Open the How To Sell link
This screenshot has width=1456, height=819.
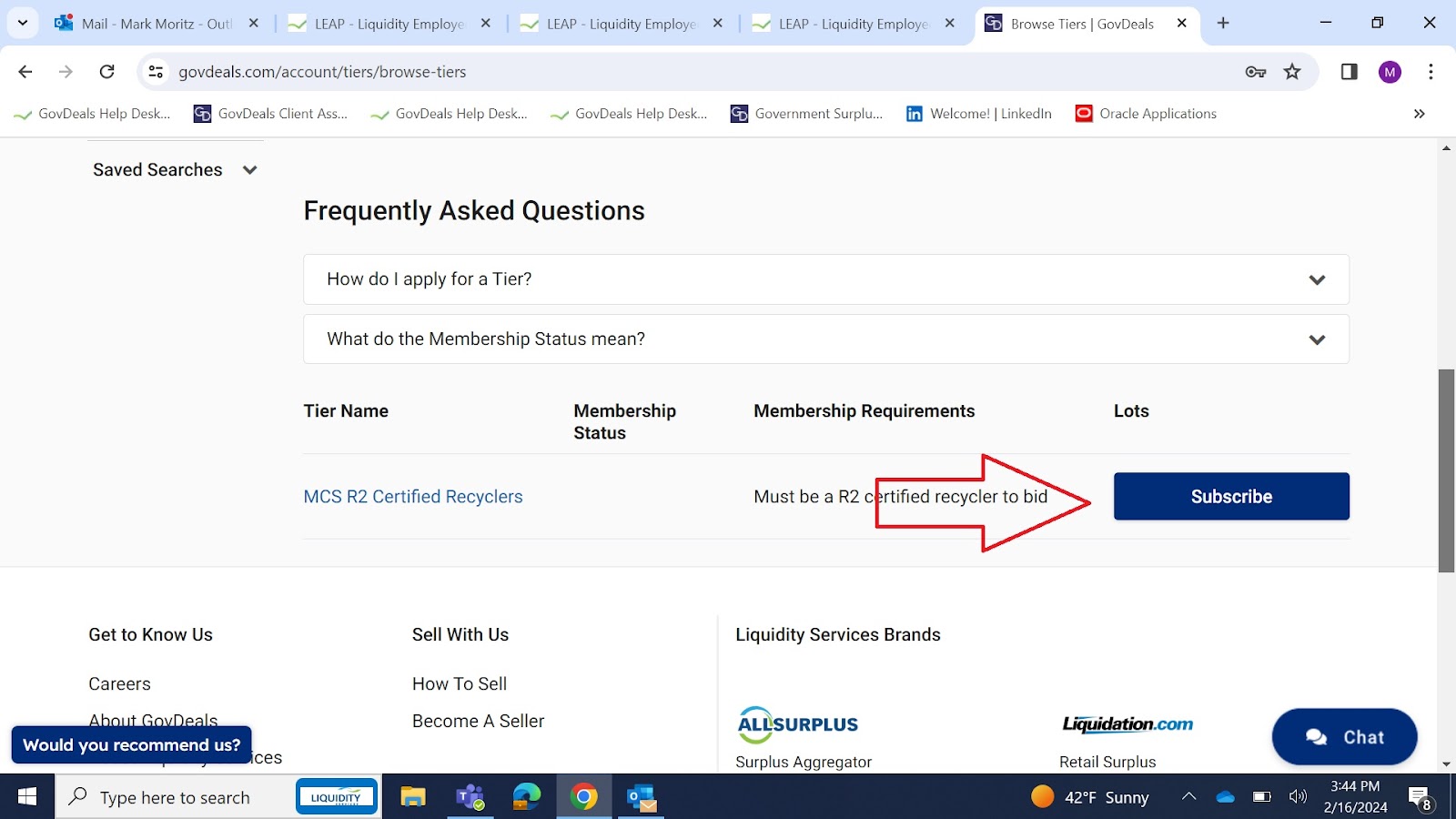tap(460, 684)
